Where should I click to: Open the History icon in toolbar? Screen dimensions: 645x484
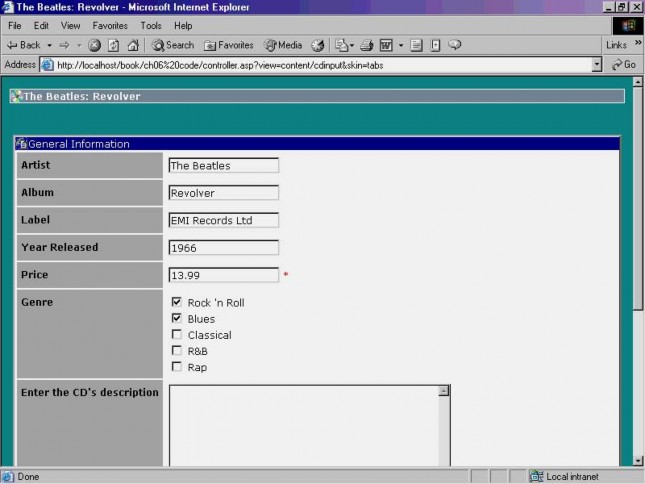(318, 45)
